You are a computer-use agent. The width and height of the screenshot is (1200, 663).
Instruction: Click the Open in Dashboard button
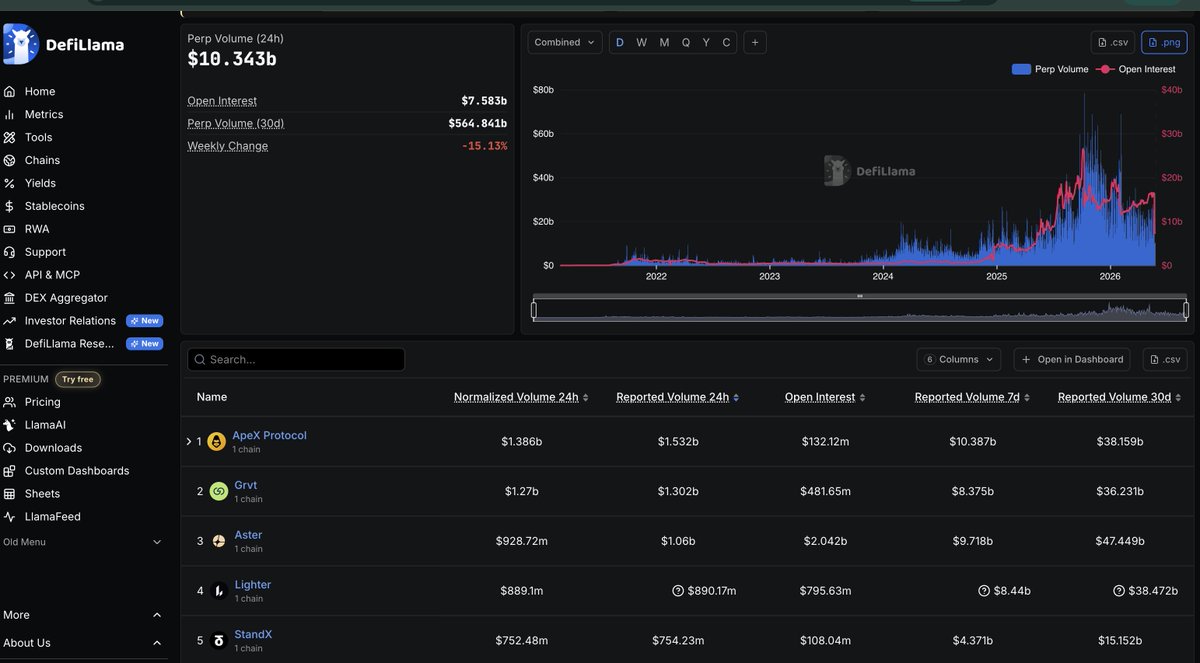[x=1073, y=359]
